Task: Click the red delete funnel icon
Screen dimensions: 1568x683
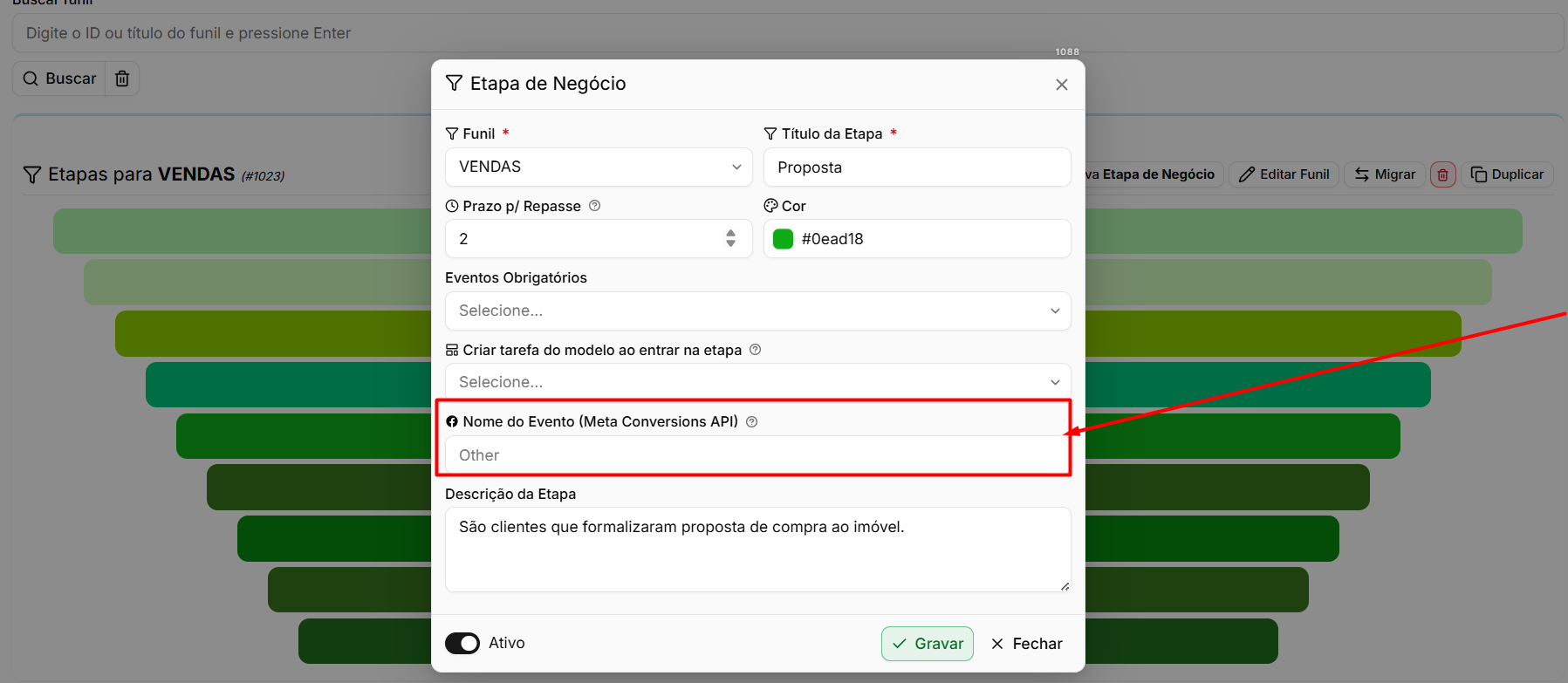Action: tap(1443, 174)
